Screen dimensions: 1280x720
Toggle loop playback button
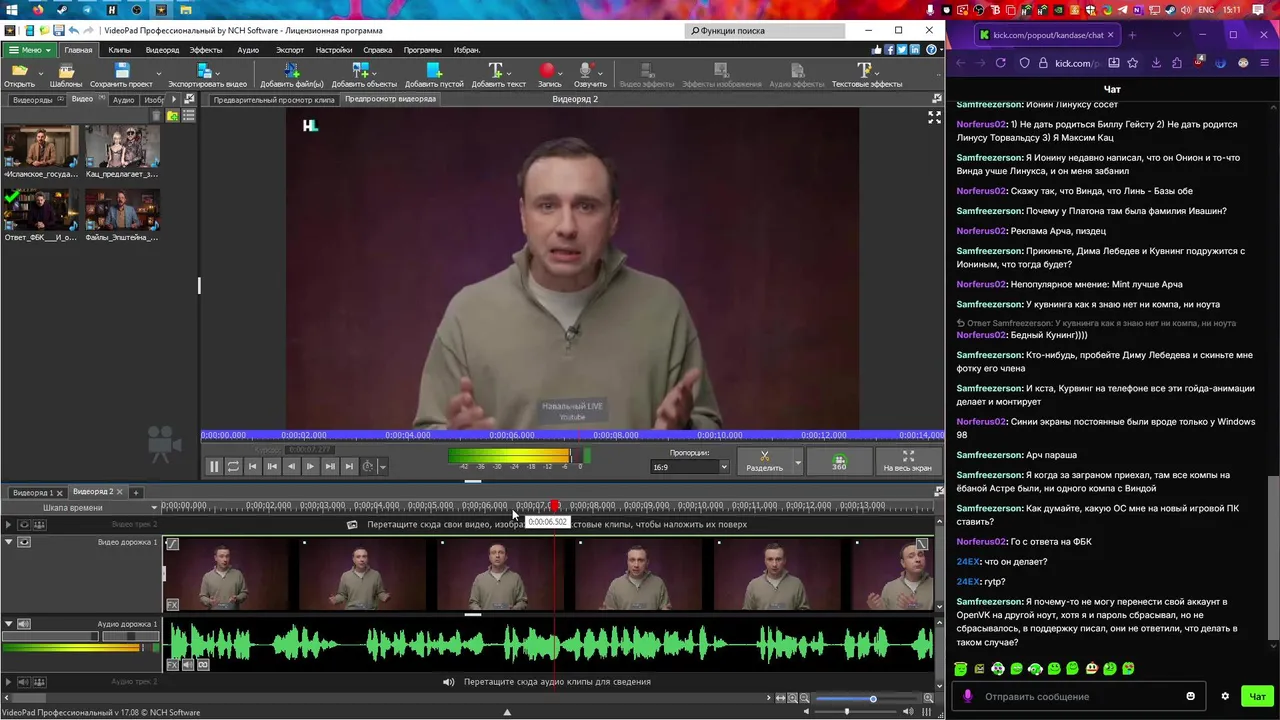233,466
